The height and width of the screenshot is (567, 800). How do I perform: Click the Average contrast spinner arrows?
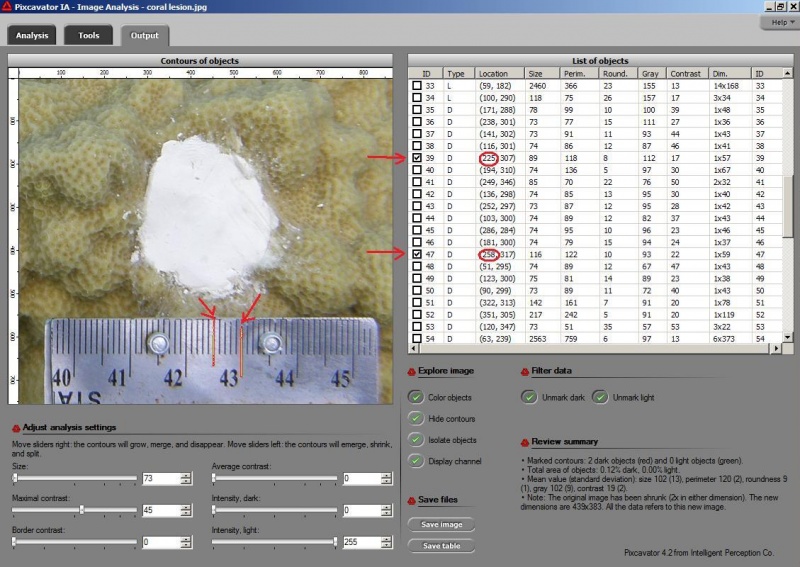387,478
